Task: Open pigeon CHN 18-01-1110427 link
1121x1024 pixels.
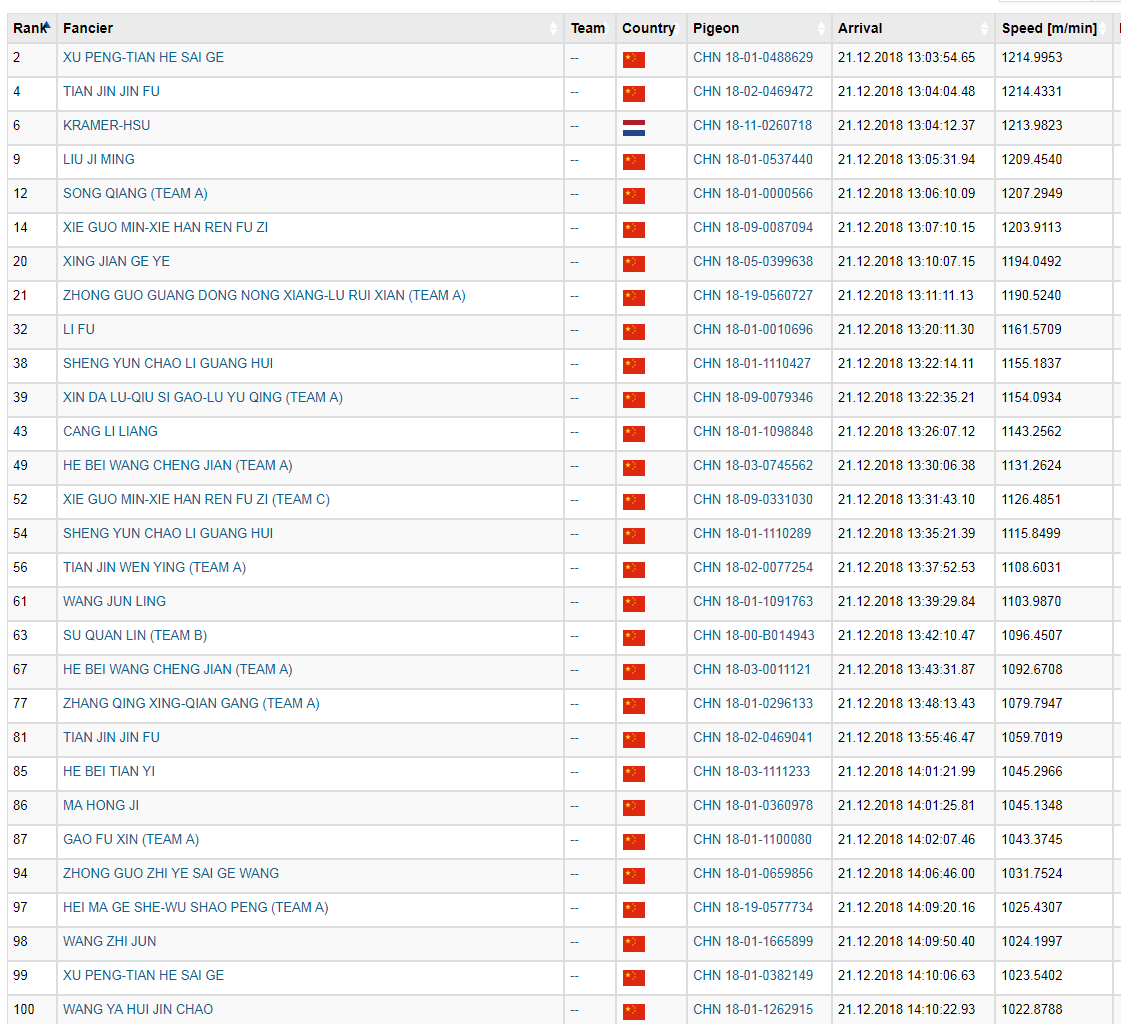Action: click(752, 363)
